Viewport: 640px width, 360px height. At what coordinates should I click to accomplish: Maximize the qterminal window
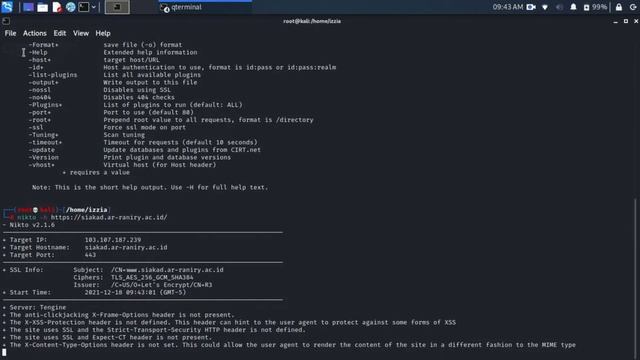pos(626,21)
